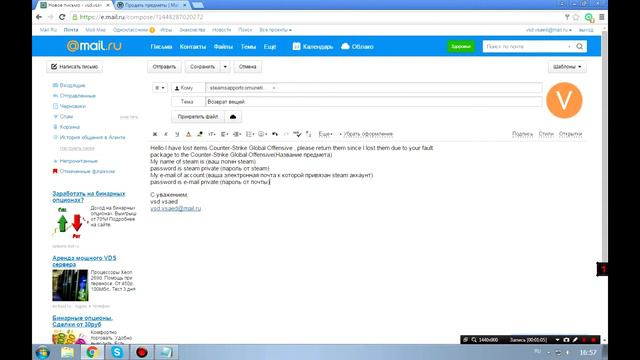Open the text alignment dropdown
640x360 pixels.
pos(224,134)
